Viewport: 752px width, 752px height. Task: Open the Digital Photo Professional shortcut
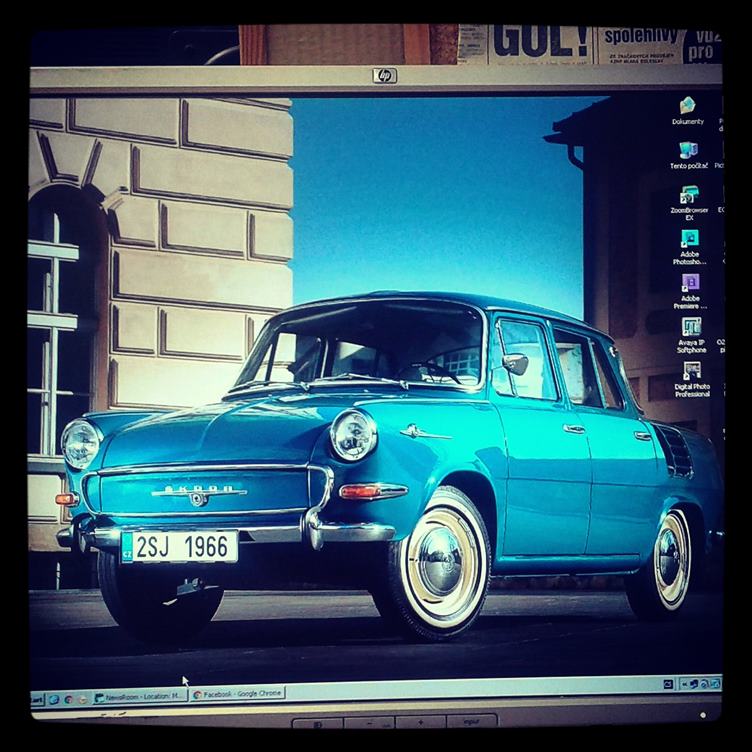pyautogui.click(x=692, y=379)
